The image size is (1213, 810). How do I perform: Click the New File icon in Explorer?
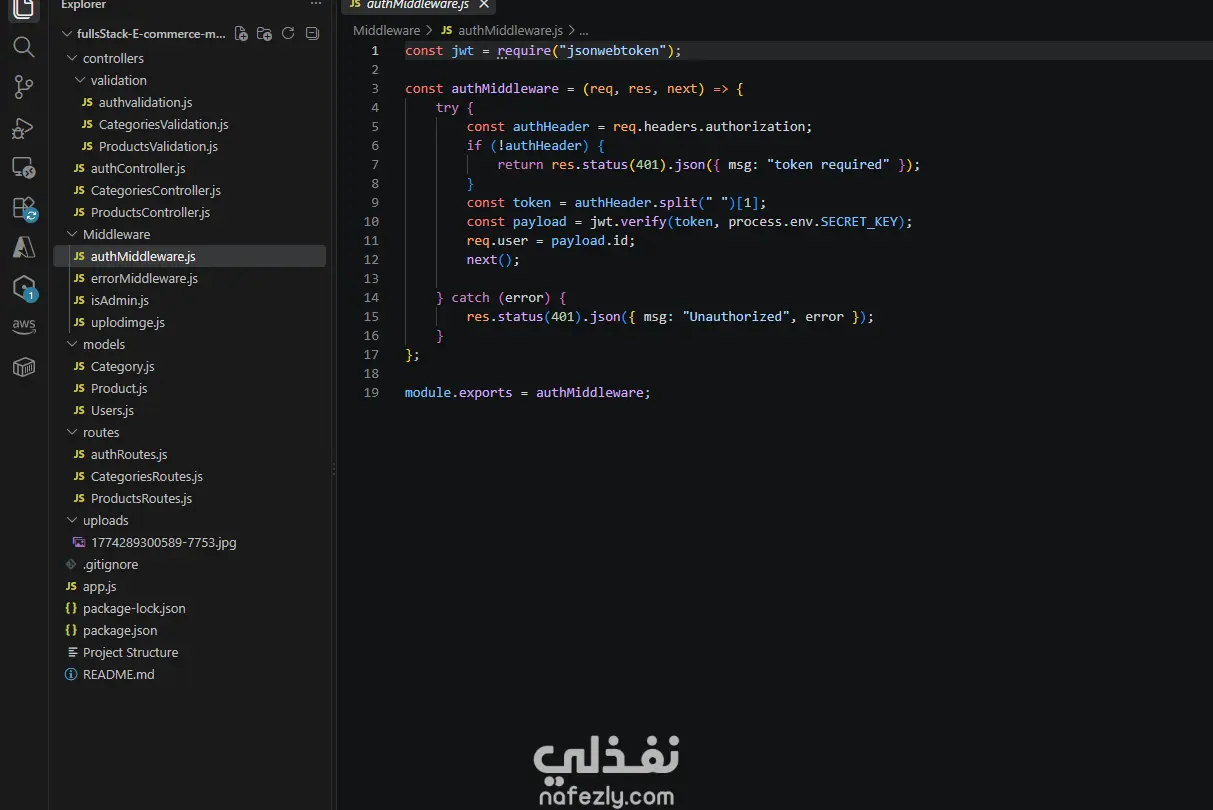point(241,34)
